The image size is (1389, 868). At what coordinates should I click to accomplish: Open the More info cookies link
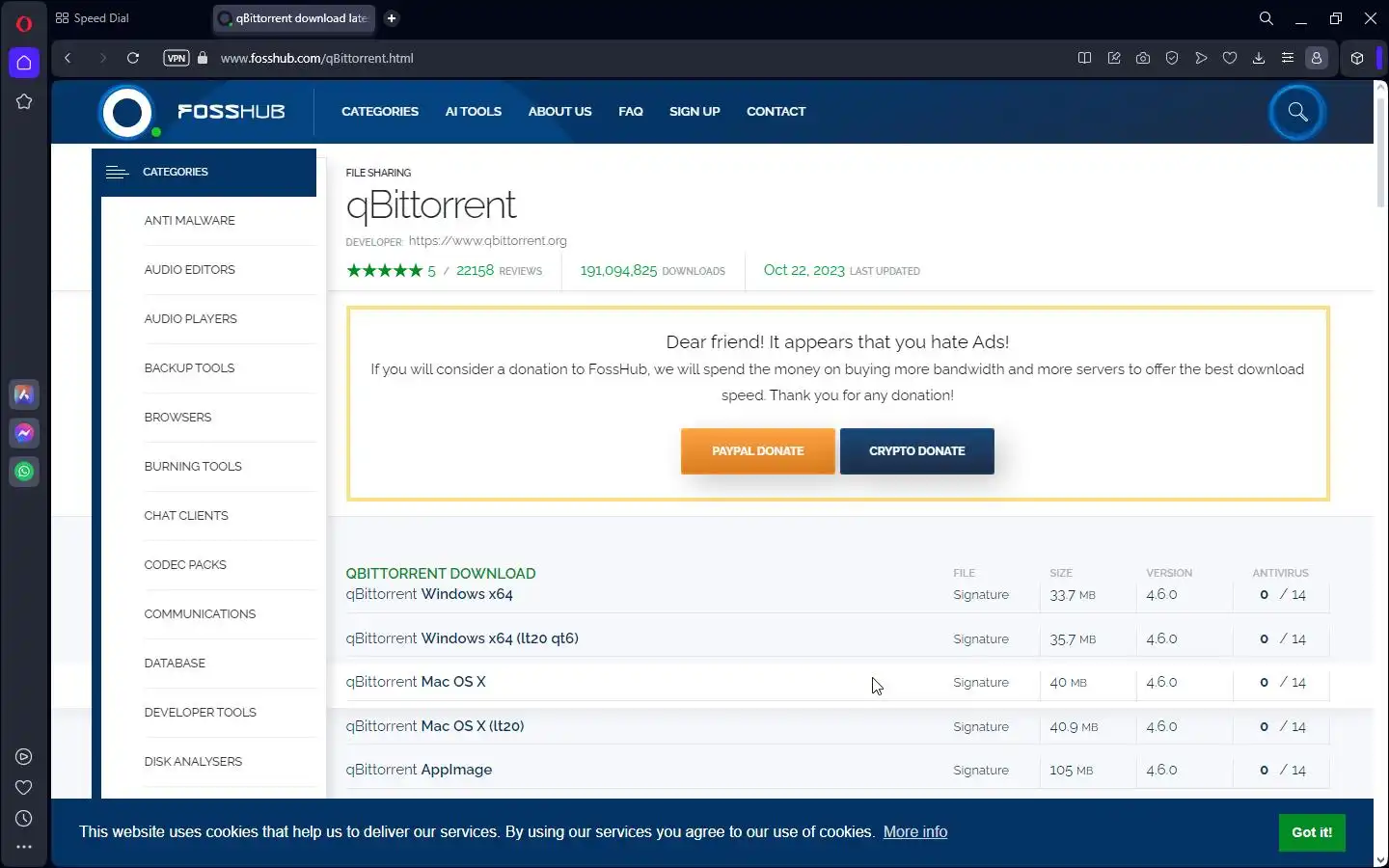(915, 832)
